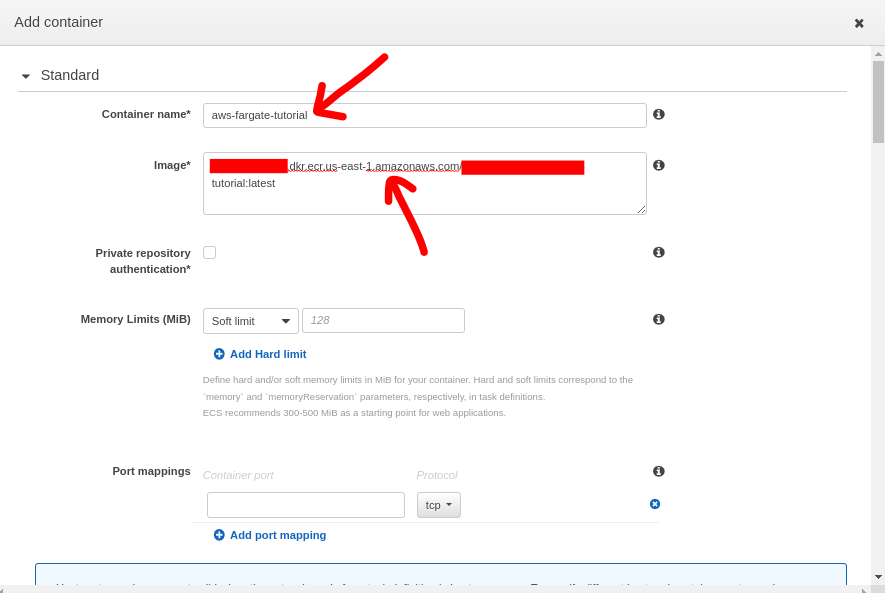This screenshot has width=885, height=593.
Task: Click the Image field info icon
Action: tap(658, 165)
